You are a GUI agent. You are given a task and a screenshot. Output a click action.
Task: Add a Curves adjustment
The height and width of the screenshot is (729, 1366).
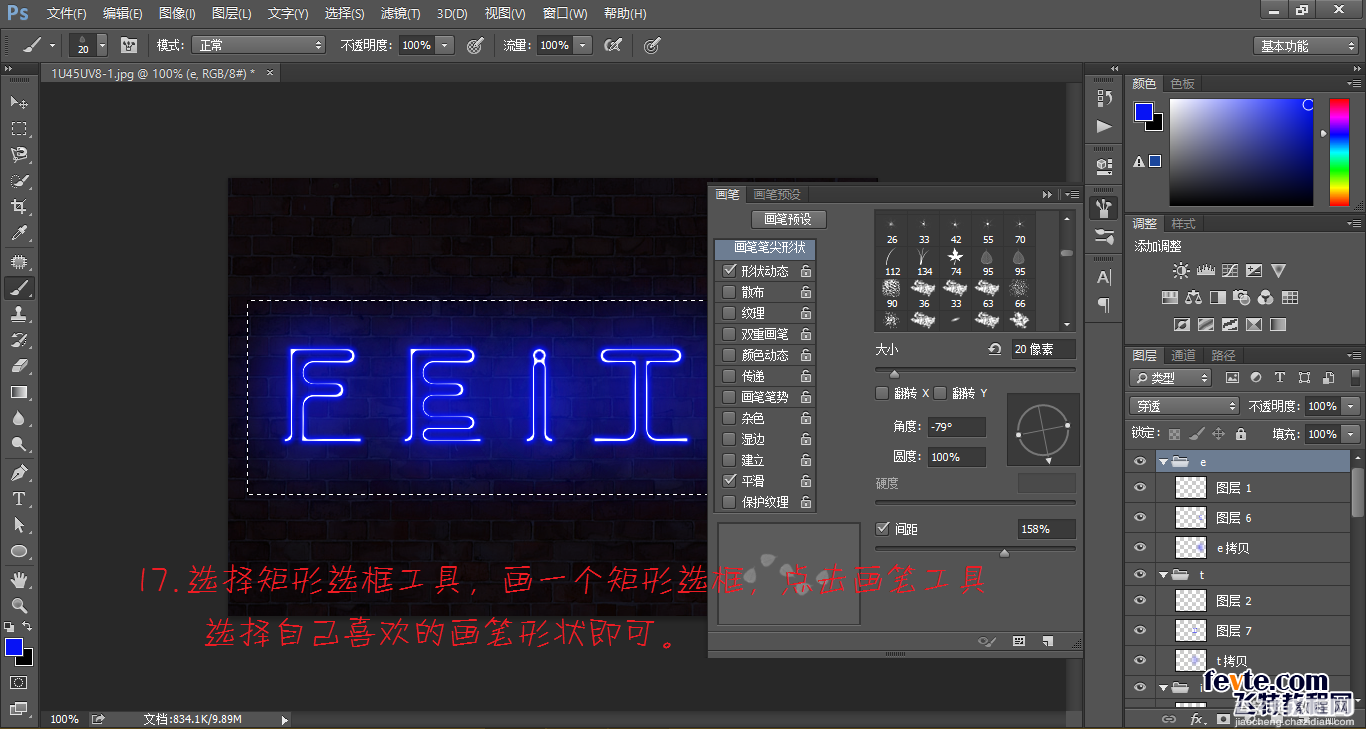1229,271
